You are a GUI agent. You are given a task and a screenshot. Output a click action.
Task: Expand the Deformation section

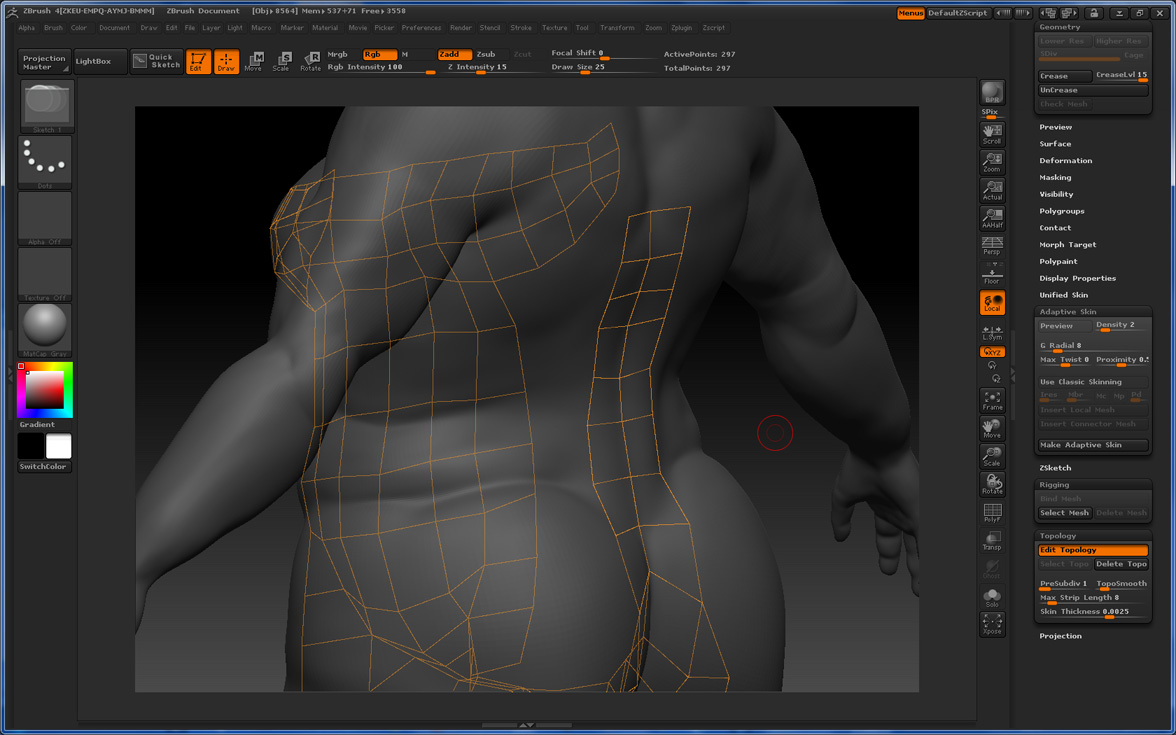(1066, 160)
